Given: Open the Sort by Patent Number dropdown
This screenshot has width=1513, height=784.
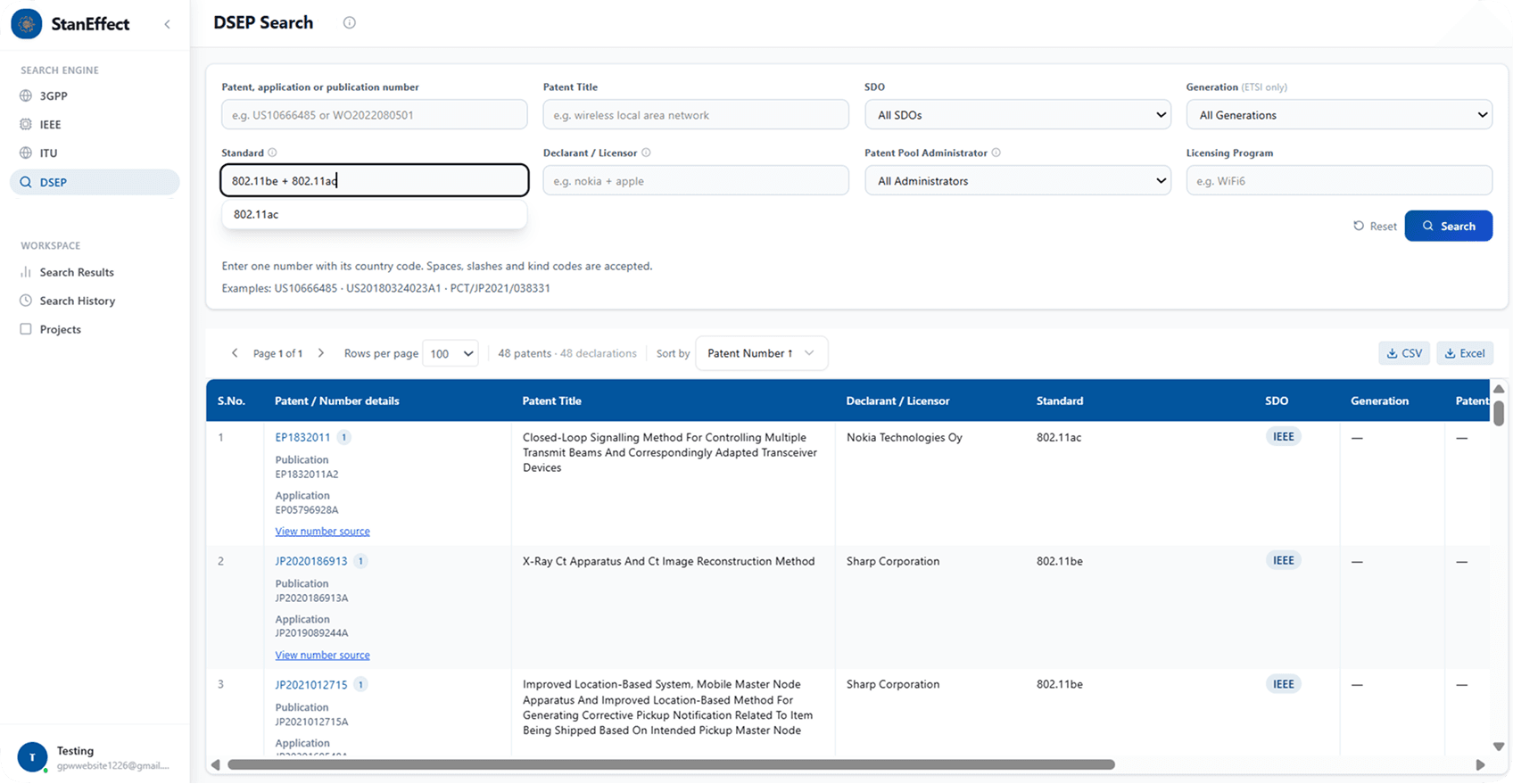Looking at the screenshot, I should point(761,353).
